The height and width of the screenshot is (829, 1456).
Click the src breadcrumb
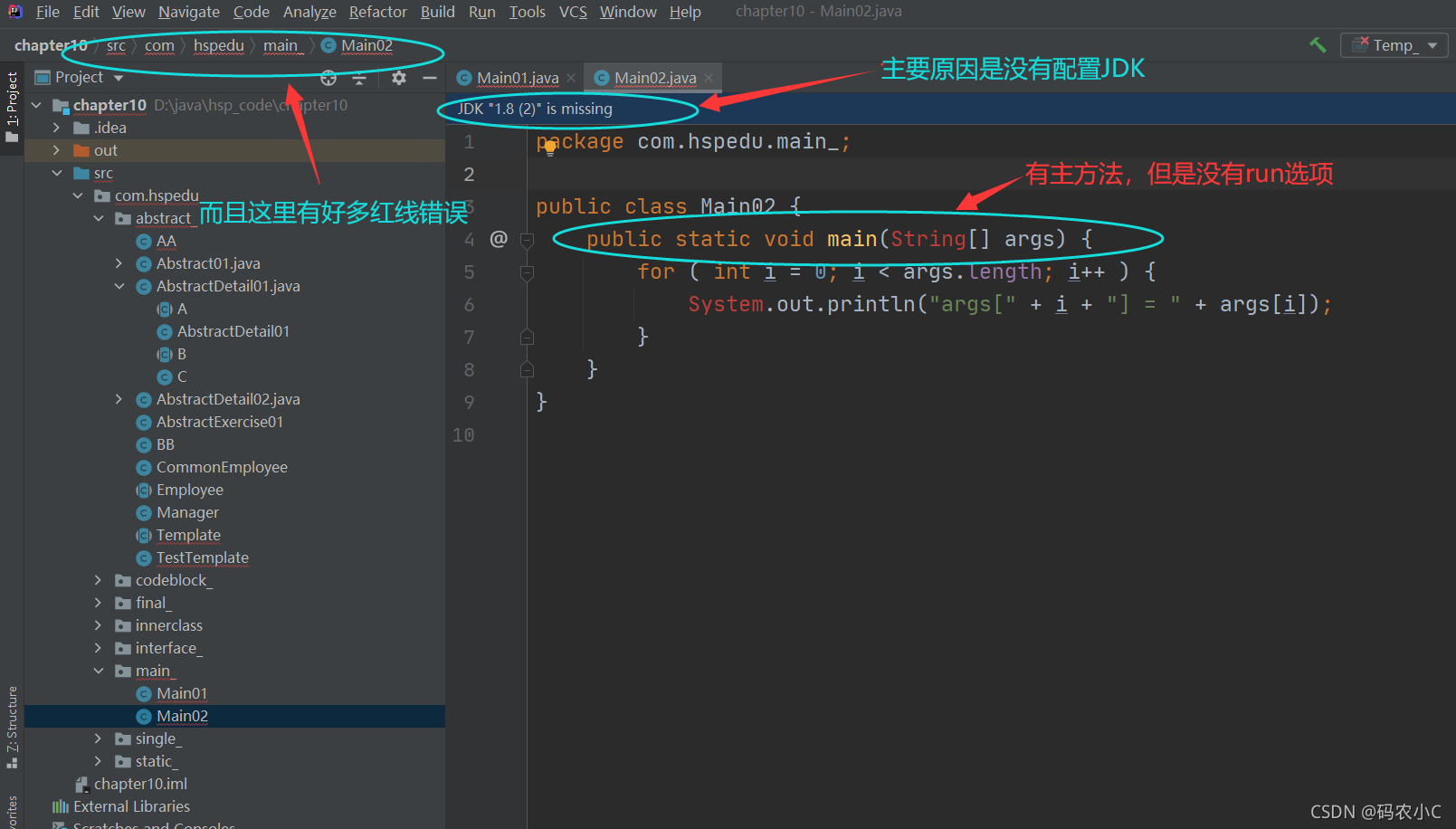[116, 45]
